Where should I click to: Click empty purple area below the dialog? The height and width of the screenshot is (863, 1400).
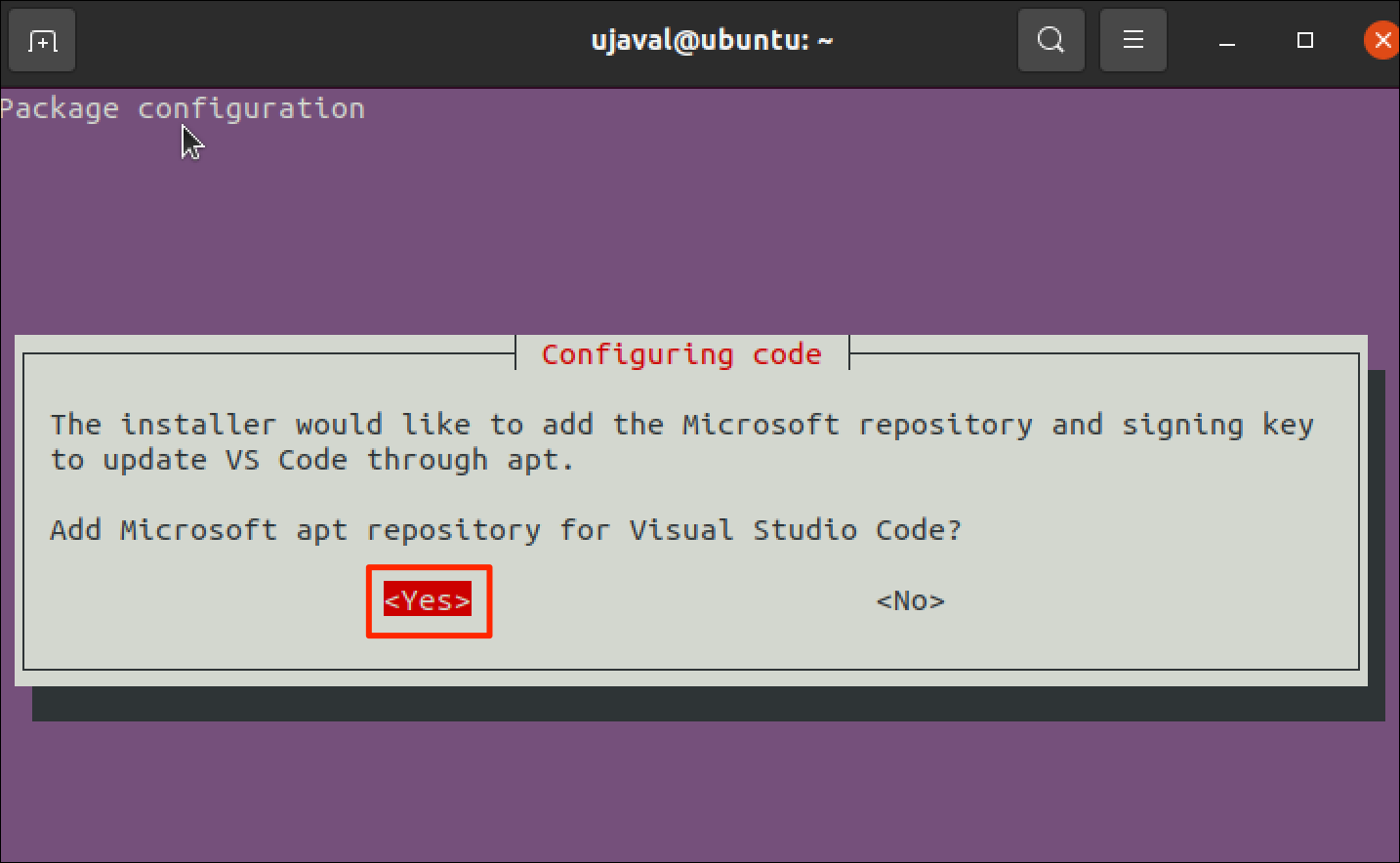(x=700, y=791)
